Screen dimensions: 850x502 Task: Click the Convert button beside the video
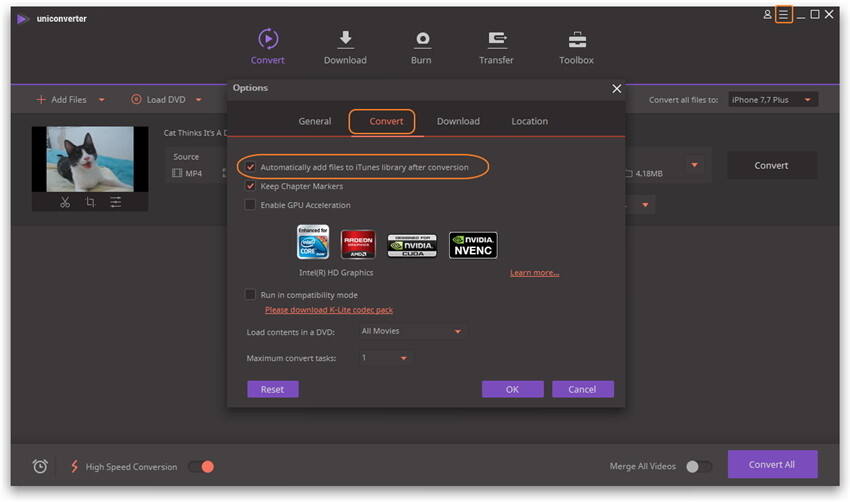771,165
